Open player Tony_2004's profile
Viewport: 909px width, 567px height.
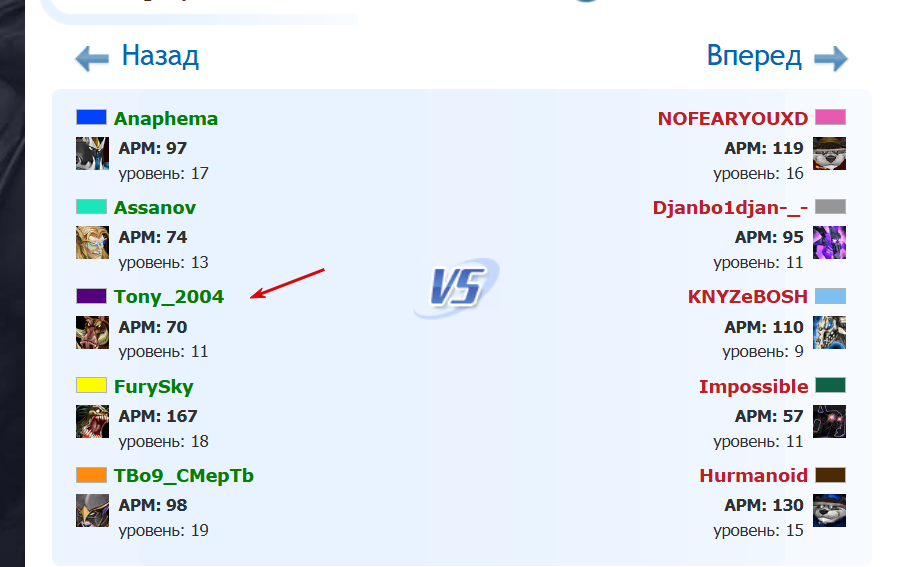point(168,297)
